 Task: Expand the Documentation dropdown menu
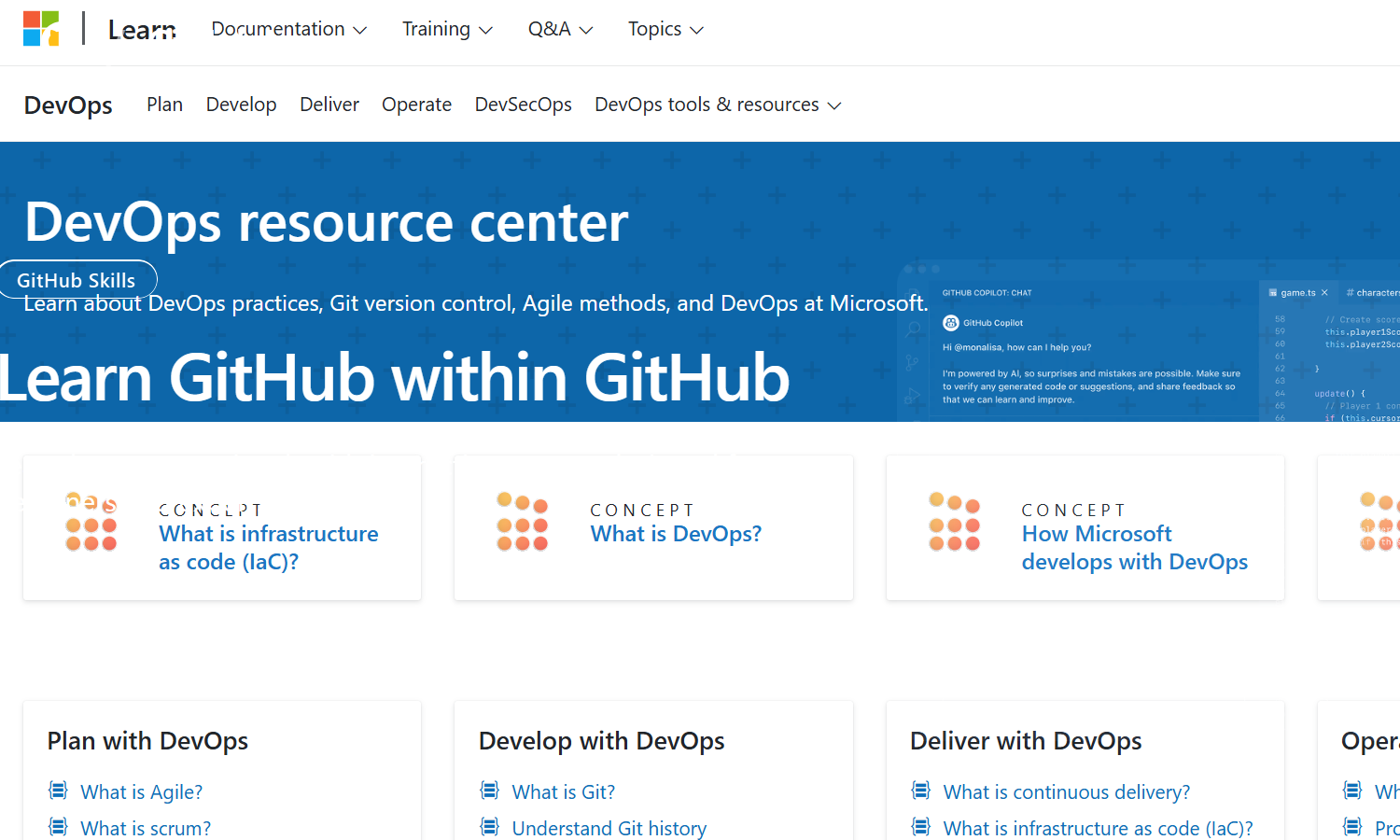tap(288, 29)
